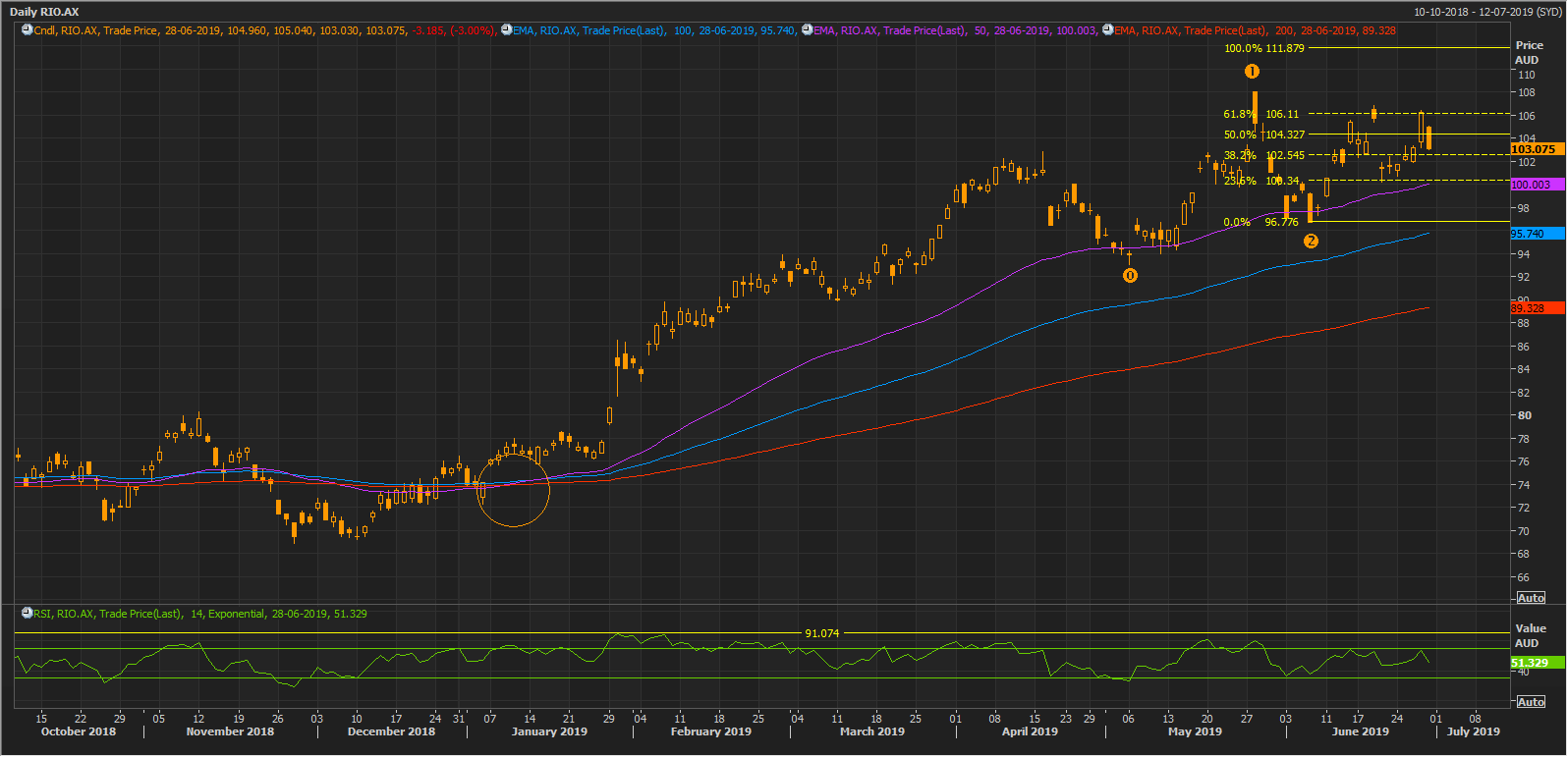1568x757 pixels.
Task: Click April 2019 on the time axis
Action: click(1030, 731)
